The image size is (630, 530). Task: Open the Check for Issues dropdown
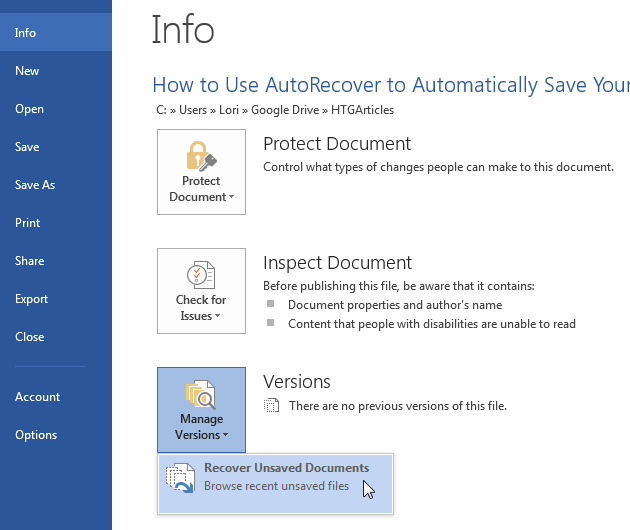(218, 317)
